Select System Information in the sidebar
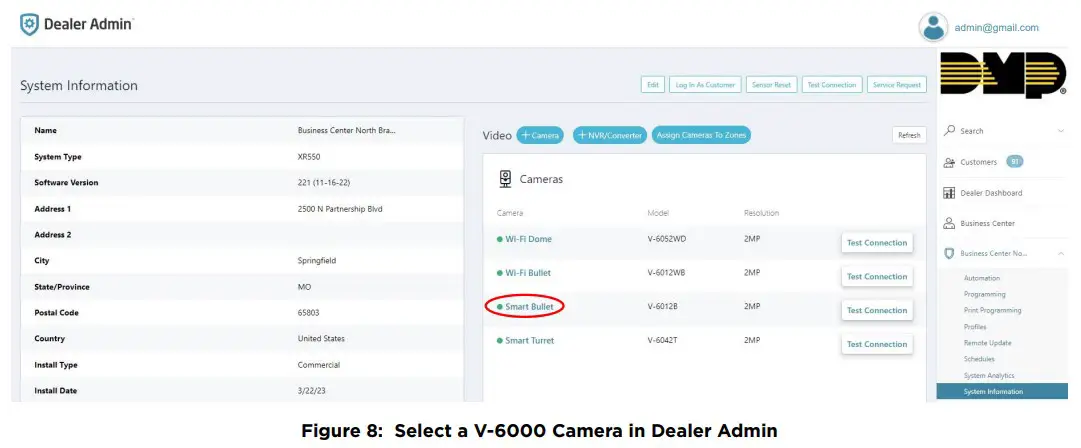Image resolution: width=1081 pixels, height=448 pixels. (x=1002, y=391)
